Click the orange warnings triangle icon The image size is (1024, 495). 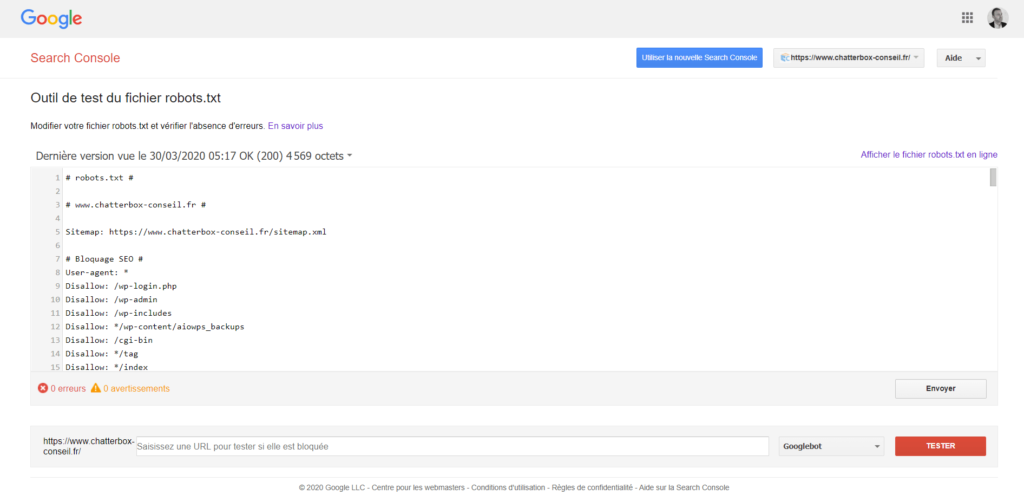[96, 388]
